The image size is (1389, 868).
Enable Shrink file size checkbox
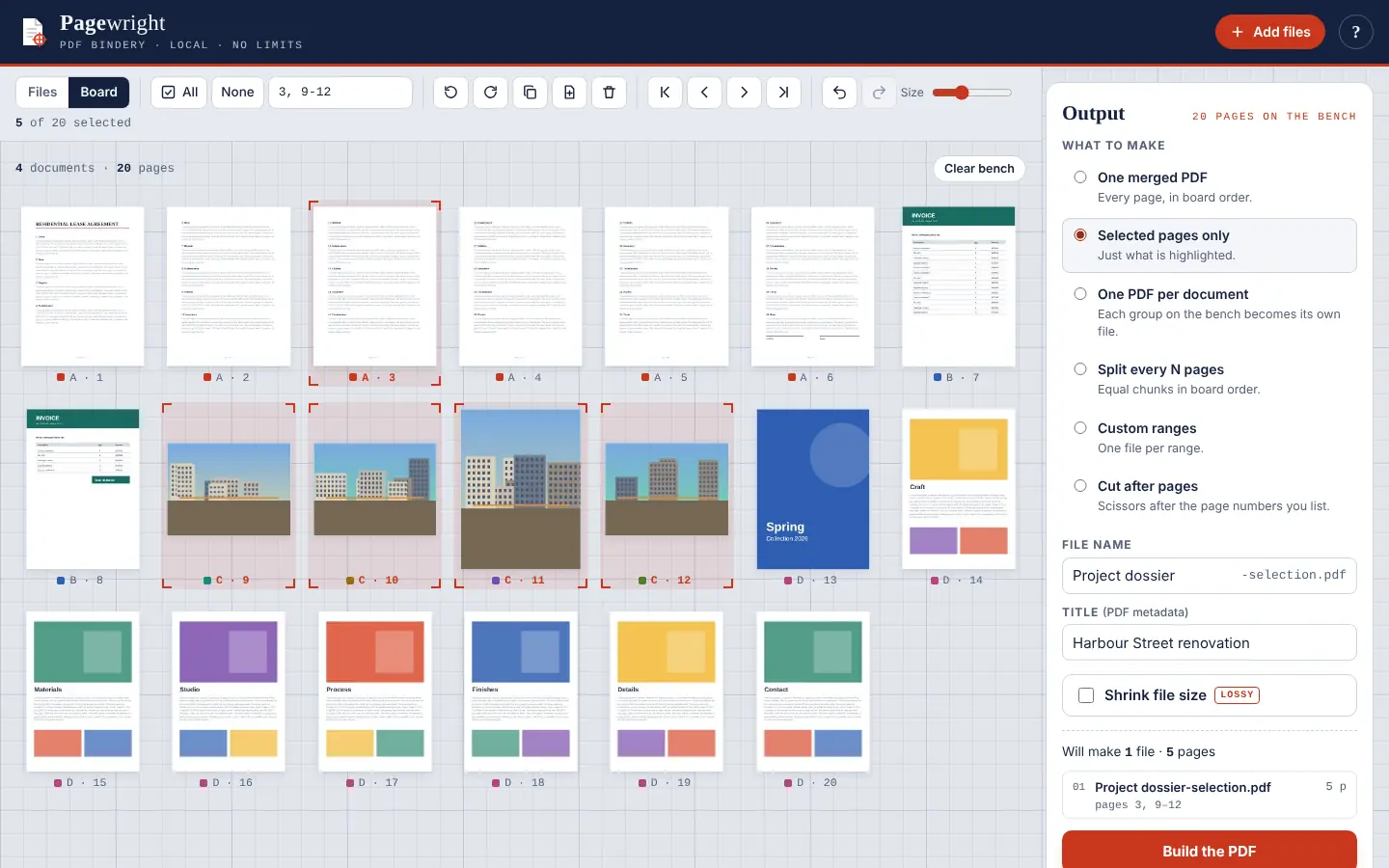(x=1086, y=695)
